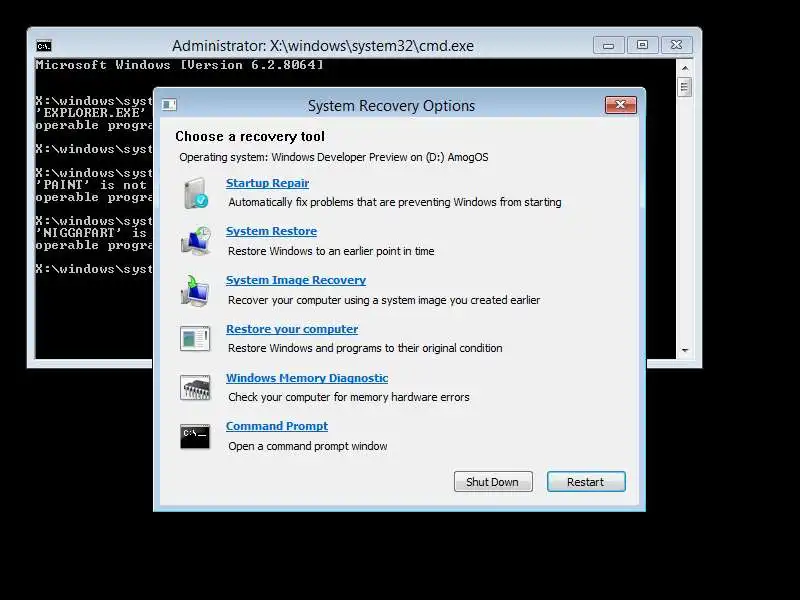Click 'Open a command prompt window' text
800x600 pixels.
coord(308,446)
